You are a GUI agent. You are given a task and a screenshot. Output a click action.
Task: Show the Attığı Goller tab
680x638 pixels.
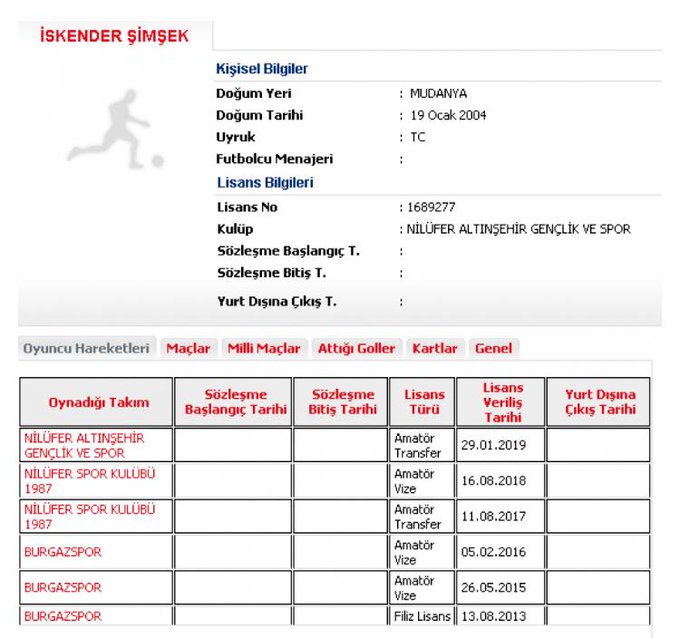click(356, 348)
